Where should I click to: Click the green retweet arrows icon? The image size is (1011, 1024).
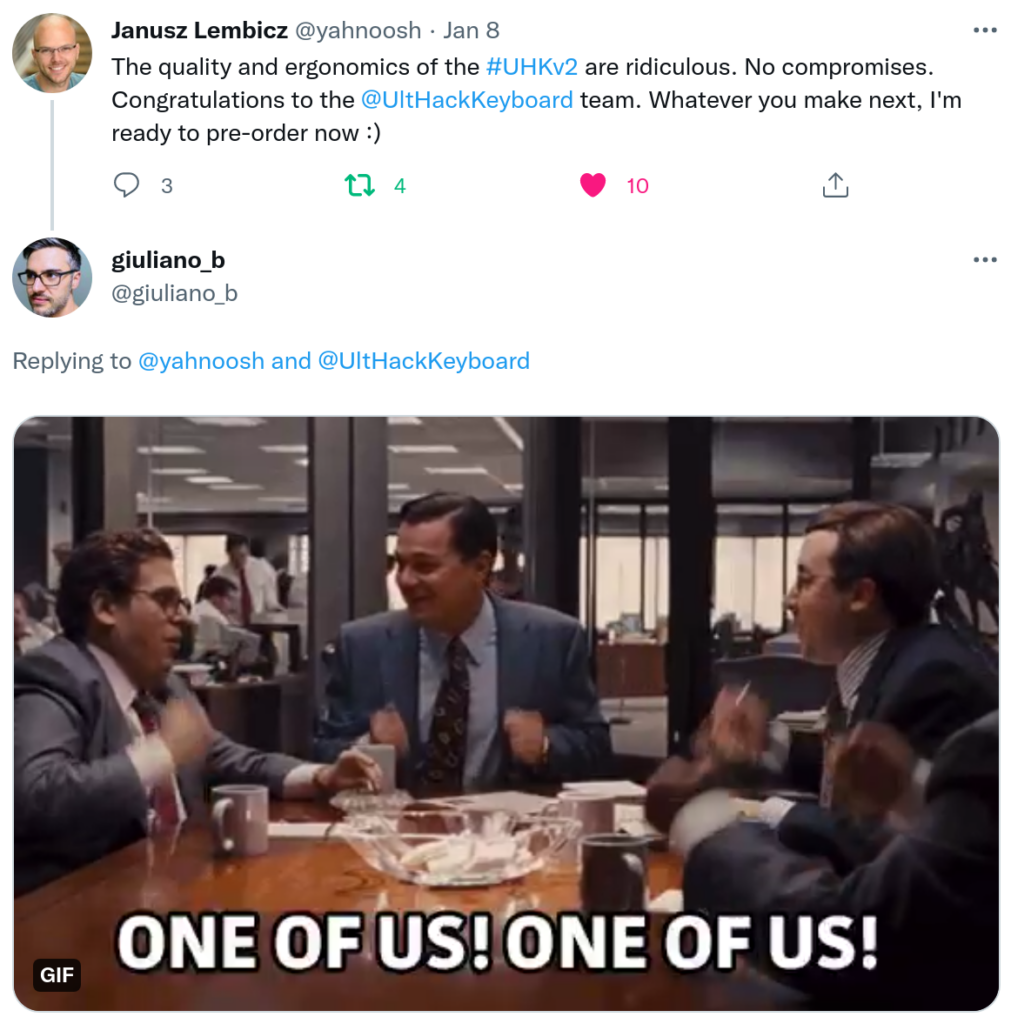point(359,185)
